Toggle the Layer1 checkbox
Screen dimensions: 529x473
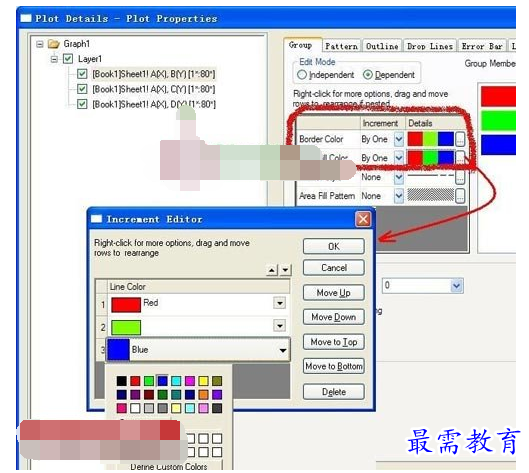[x=68, y=59]
